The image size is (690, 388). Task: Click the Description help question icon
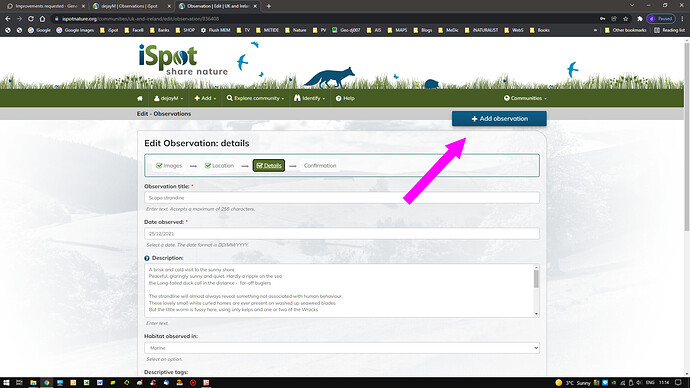pyautogui.click(x=147, y=258)
